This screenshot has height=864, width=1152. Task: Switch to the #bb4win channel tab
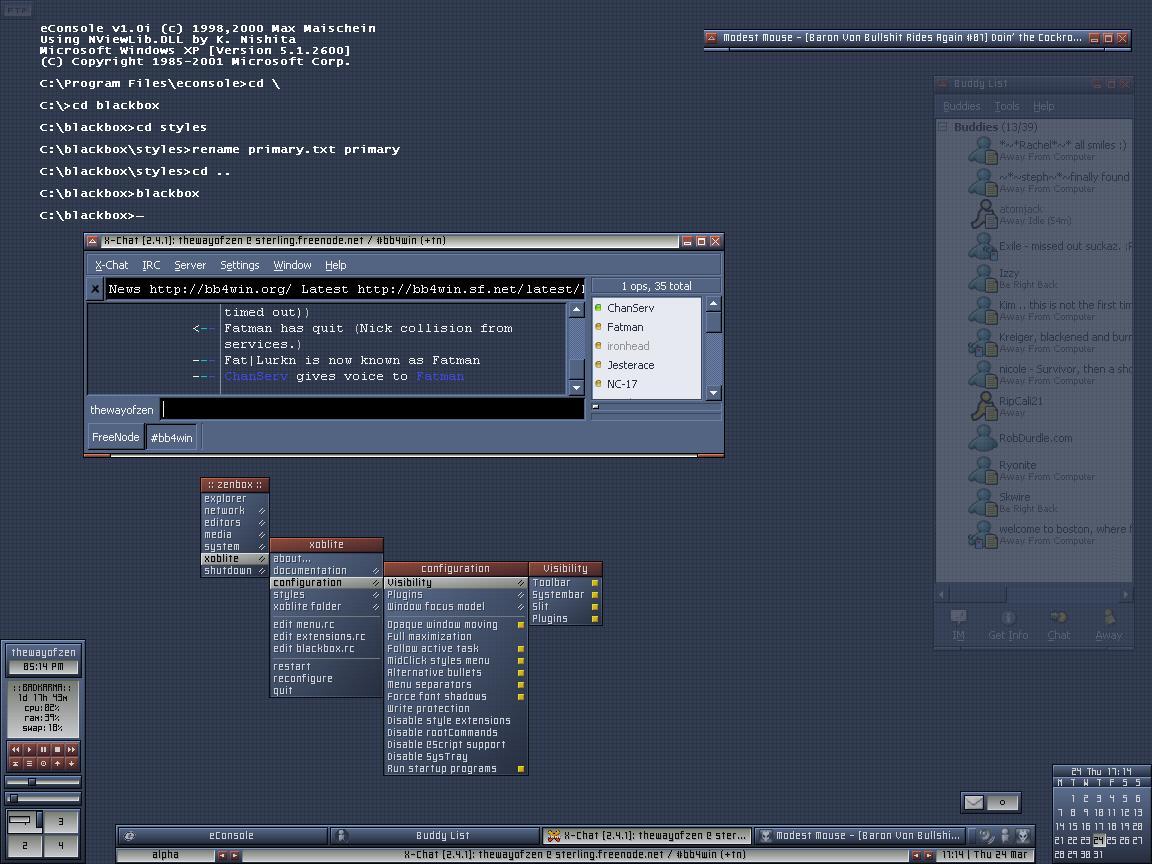171,438
